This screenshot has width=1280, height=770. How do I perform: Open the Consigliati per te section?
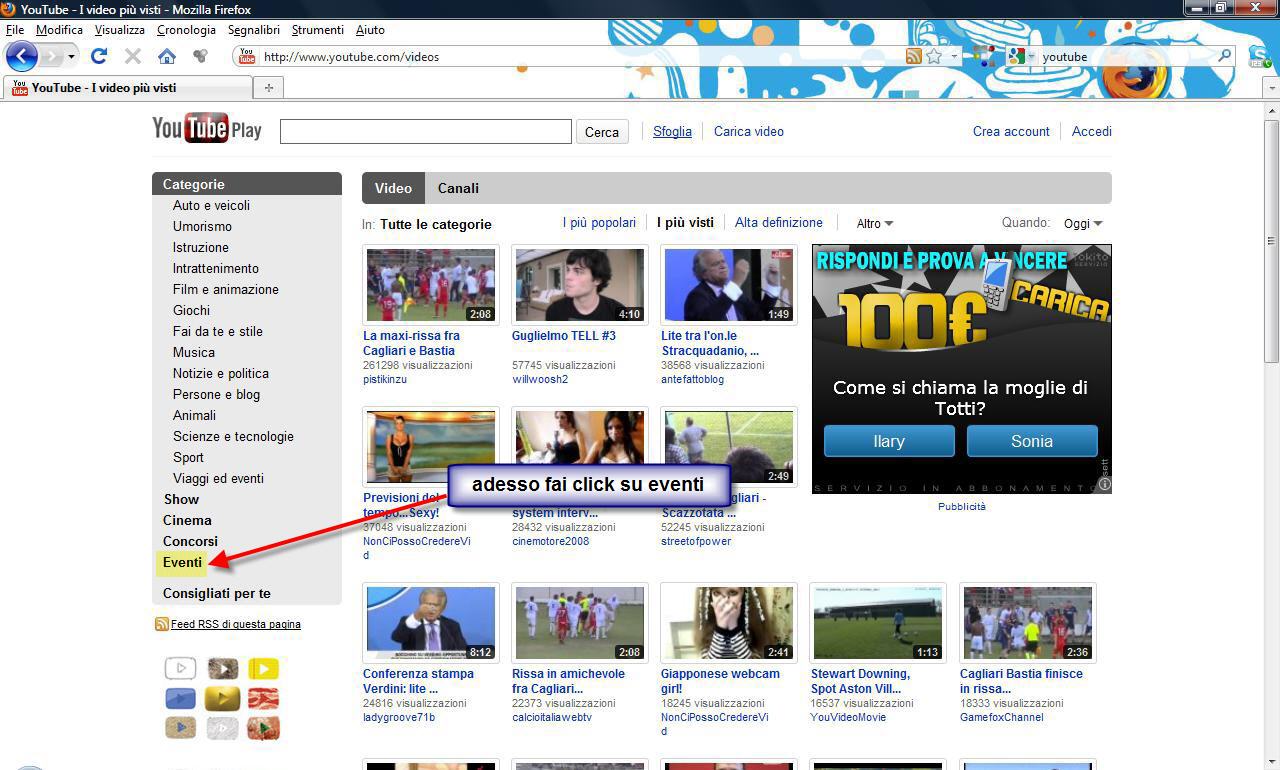coord(217,593)
